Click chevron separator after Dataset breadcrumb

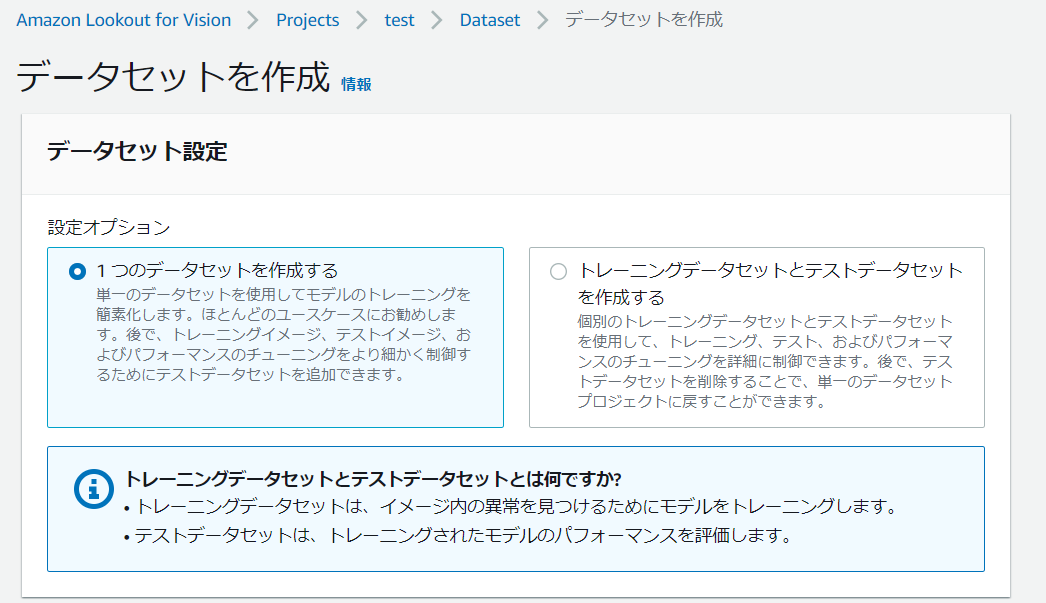(x=542, y=20)
